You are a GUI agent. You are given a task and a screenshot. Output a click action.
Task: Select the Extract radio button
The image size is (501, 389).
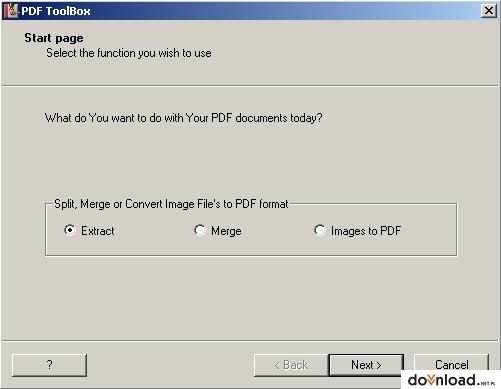(x=70, y=230)
